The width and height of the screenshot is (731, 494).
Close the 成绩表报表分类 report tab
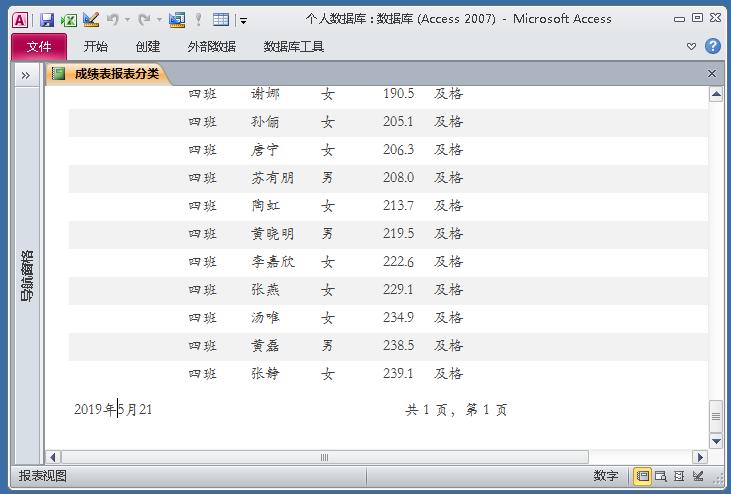[712, 73]
